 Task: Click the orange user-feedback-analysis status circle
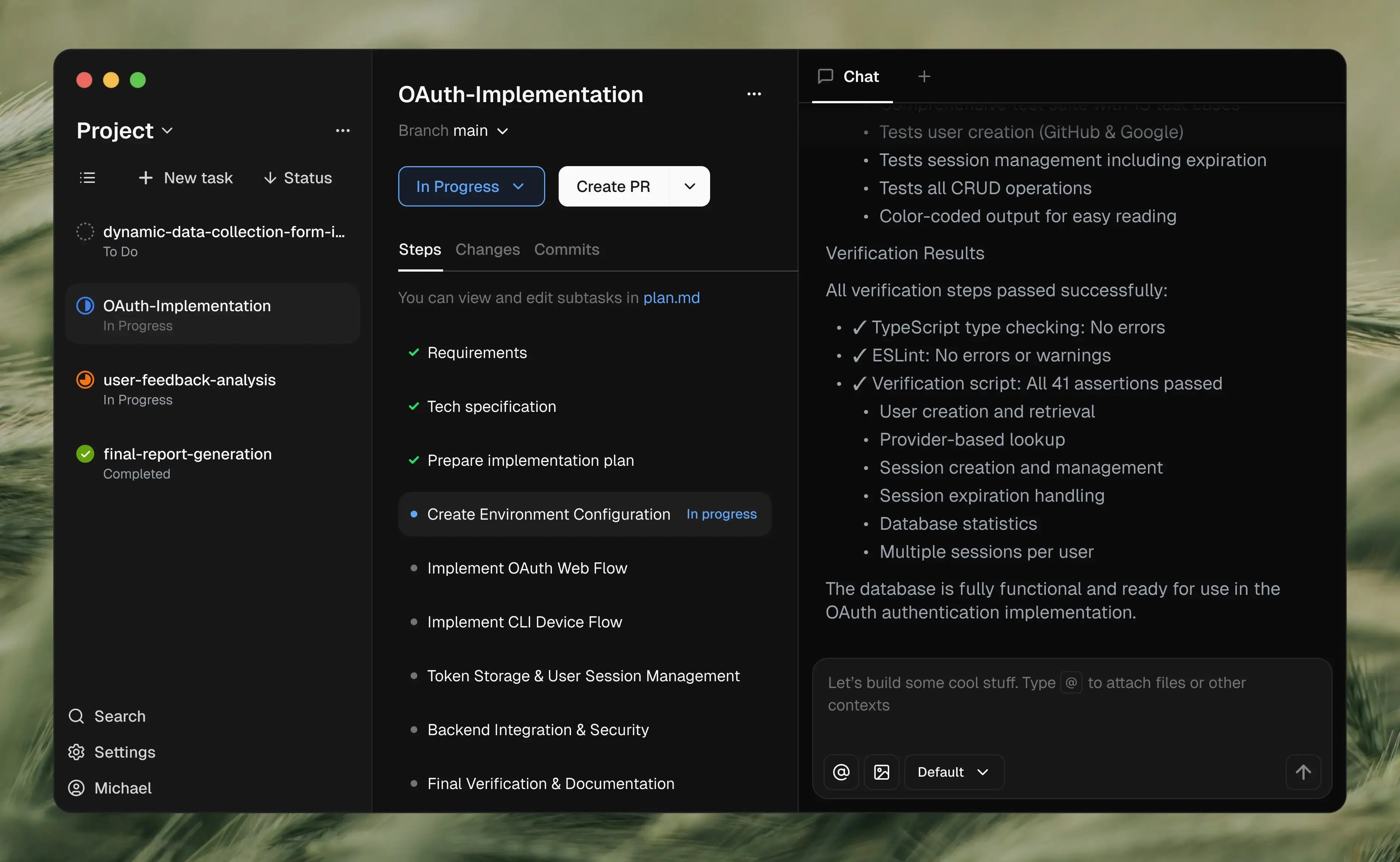(x=86, y=380)
